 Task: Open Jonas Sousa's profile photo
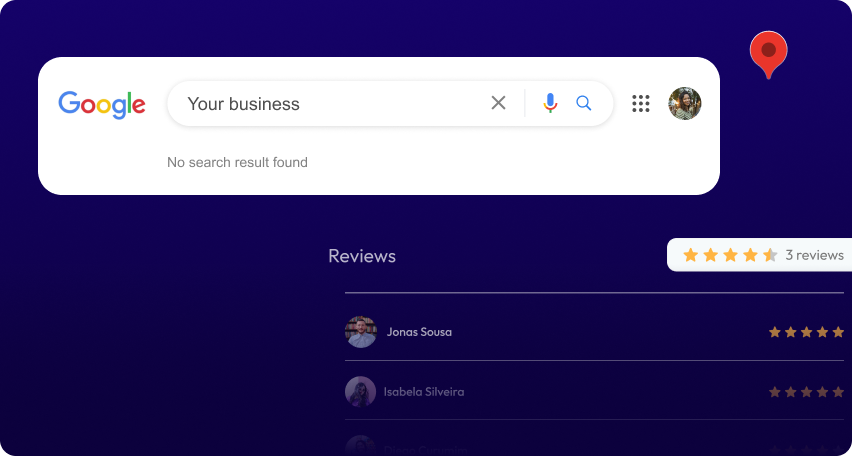pyautogui.click(x=361, y=332)
